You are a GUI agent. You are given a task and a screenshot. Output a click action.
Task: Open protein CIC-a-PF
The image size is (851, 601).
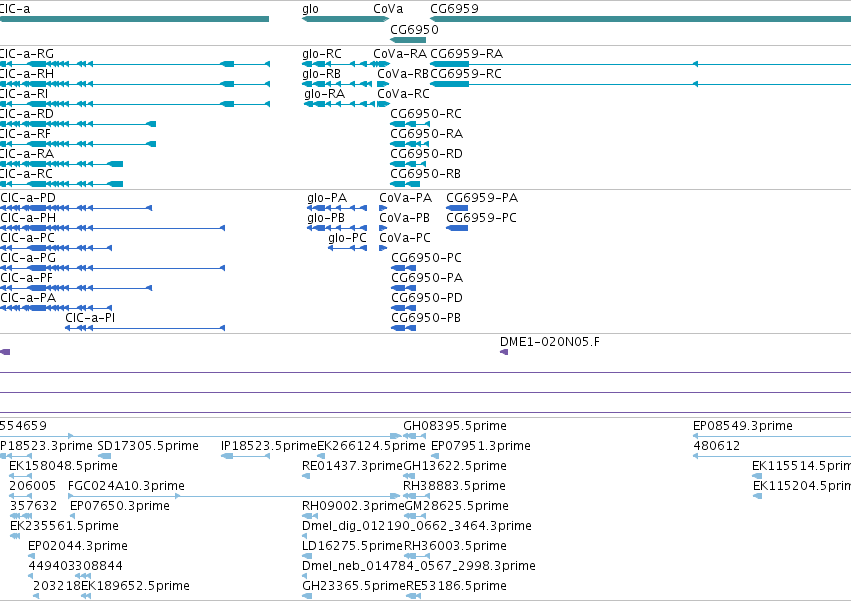pyautogui.click(x=76, y=288)
